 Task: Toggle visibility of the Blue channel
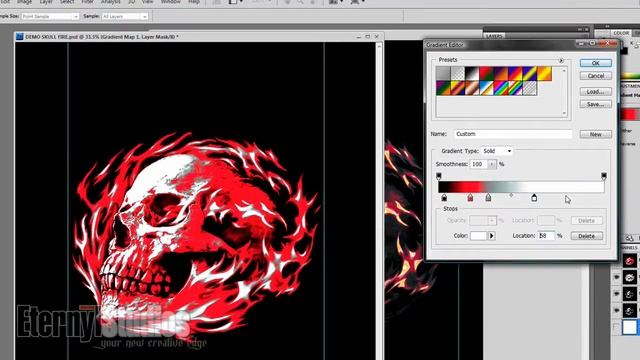(617, 311)
